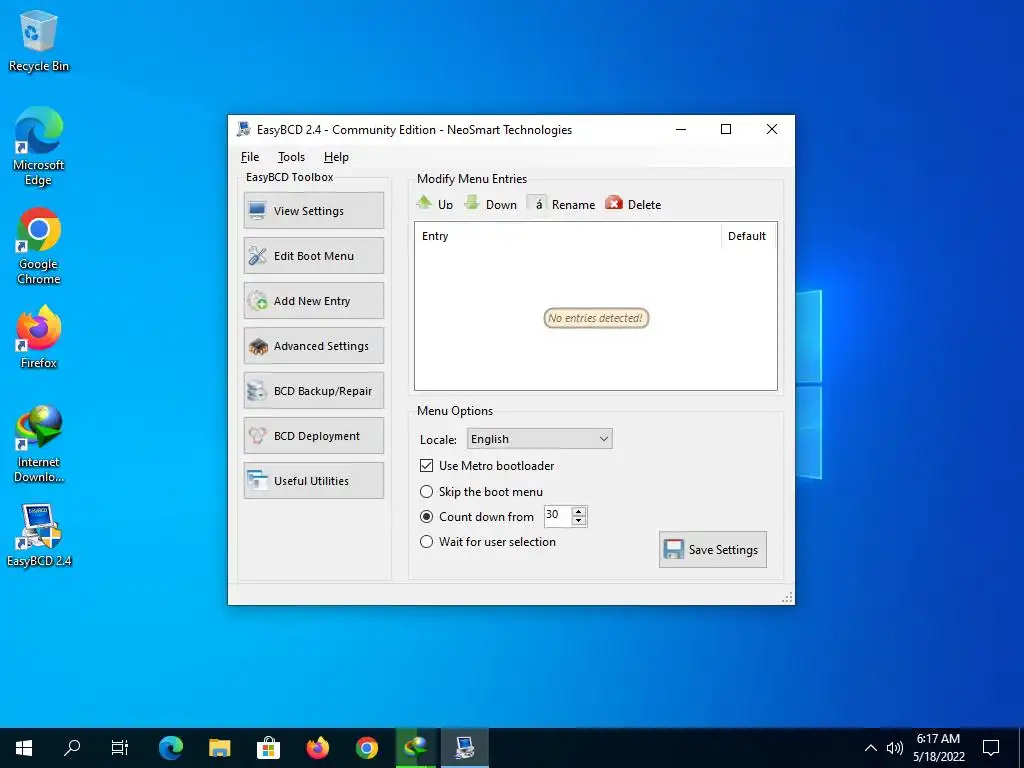This screenshot has height=768, width=1024.
Task: Open Advanced Settings in the toolbox
Action: [313, 345]
